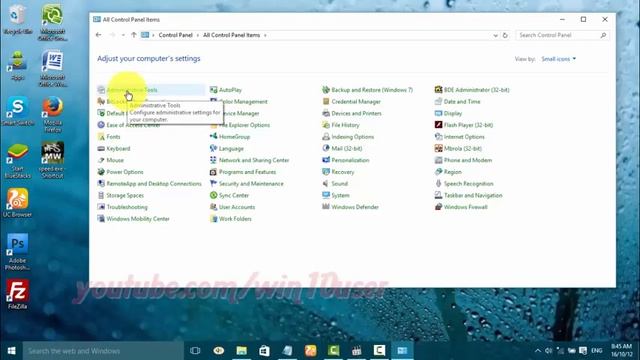Screen dimensions: 640x360
Task: Open Security and Maintenance icon
Action: point(213,184)
